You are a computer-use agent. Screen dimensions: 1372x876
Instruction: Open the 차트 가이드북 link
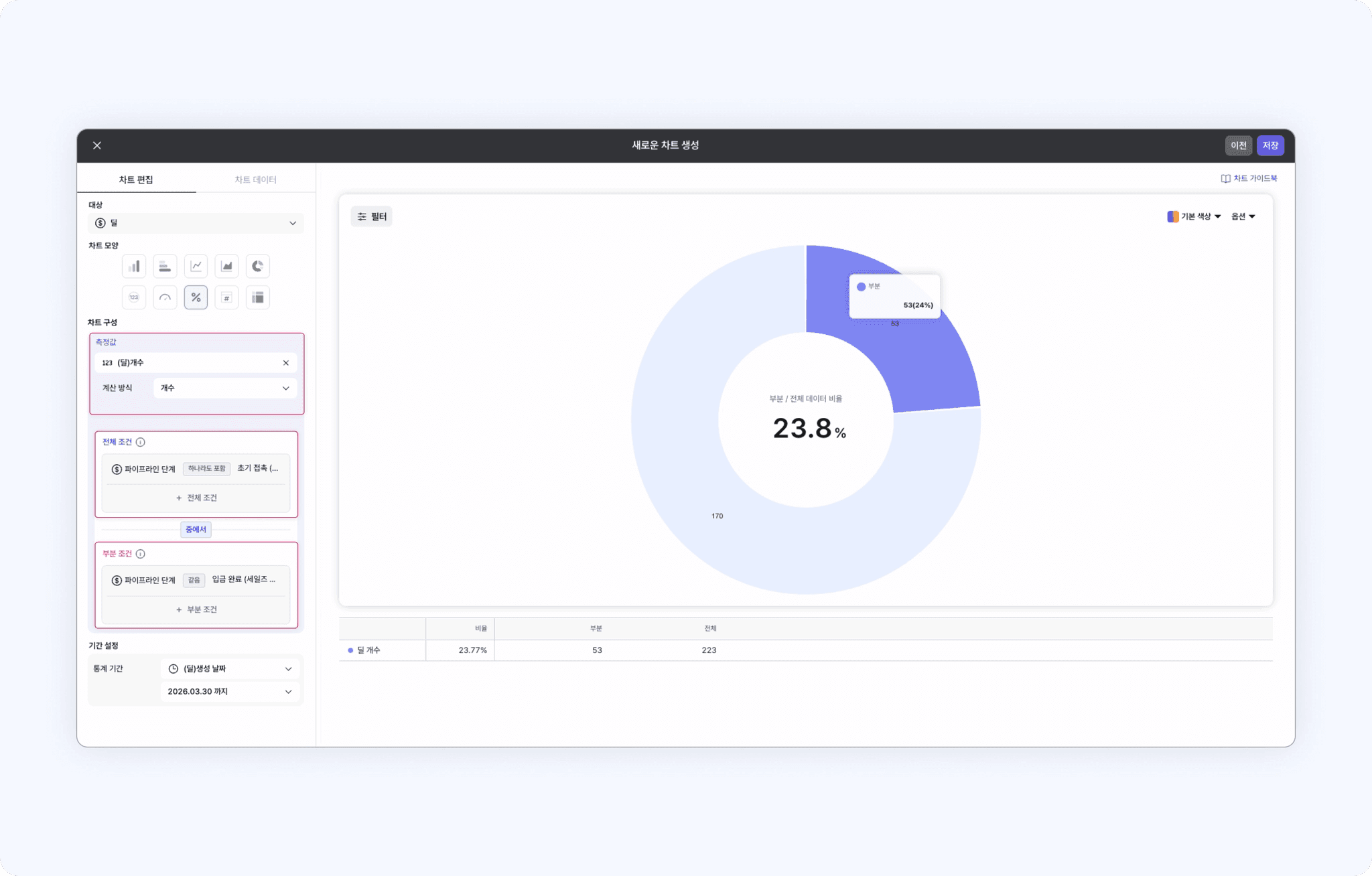[x=1249, y=178]
